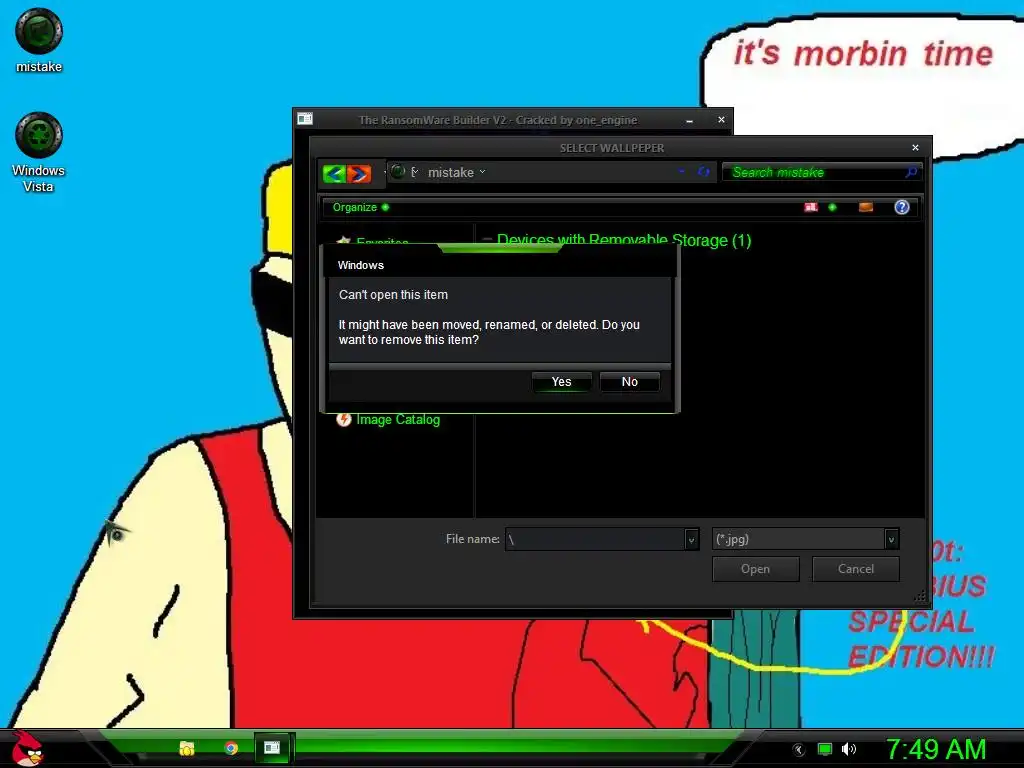Click the File name input field

click(595, 539)
